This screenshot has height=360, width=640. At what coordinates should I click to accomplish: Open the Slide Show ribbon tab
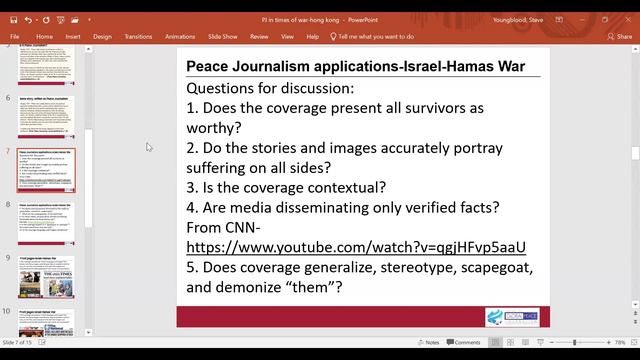pyautogui.click(x=222, y=36)
